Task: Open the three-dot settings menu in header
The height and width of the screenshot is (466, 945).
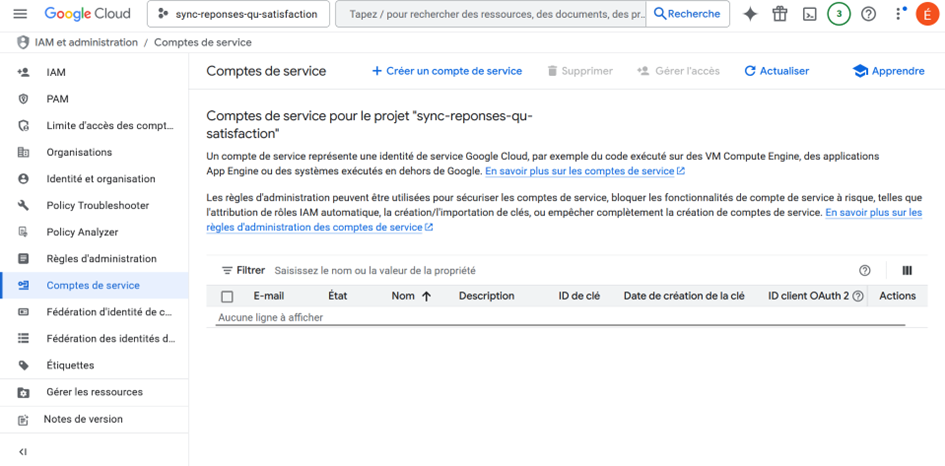Action: pos(900,13)
